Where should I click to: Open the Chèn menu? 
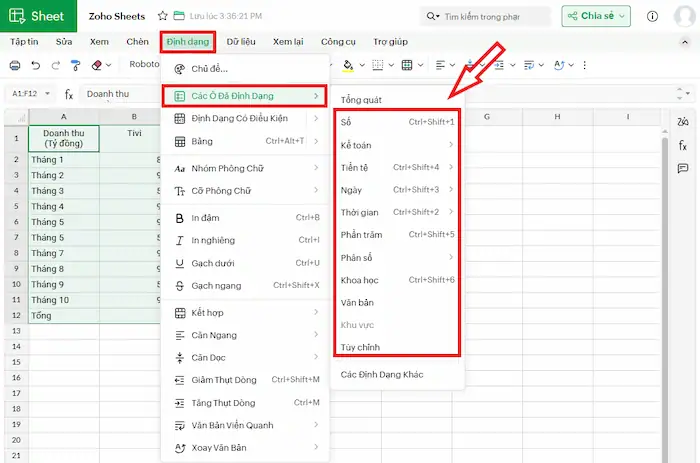137,42
